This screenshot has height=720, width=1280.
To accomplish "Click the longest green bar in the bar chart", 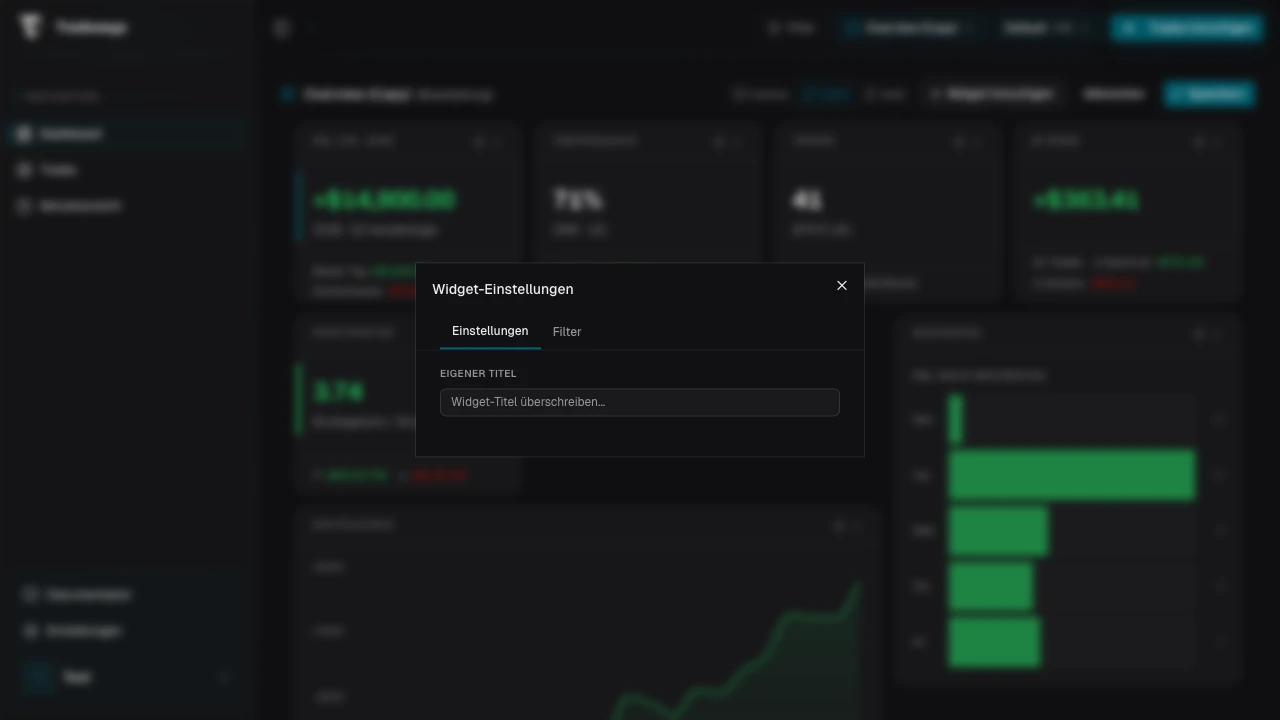I will pos(1071,475).
